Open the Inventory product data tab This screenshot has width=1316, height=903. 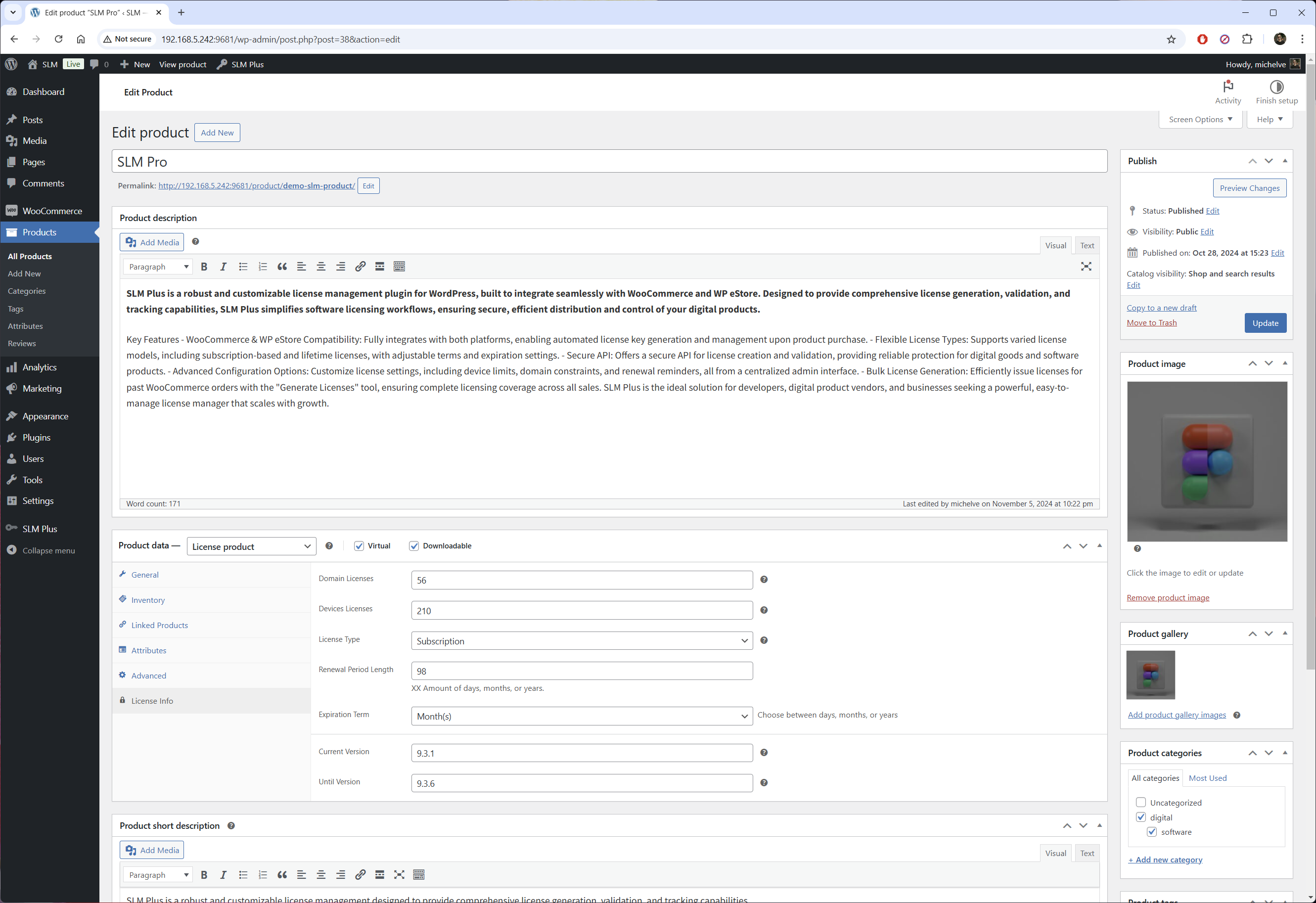click(148, 600)
